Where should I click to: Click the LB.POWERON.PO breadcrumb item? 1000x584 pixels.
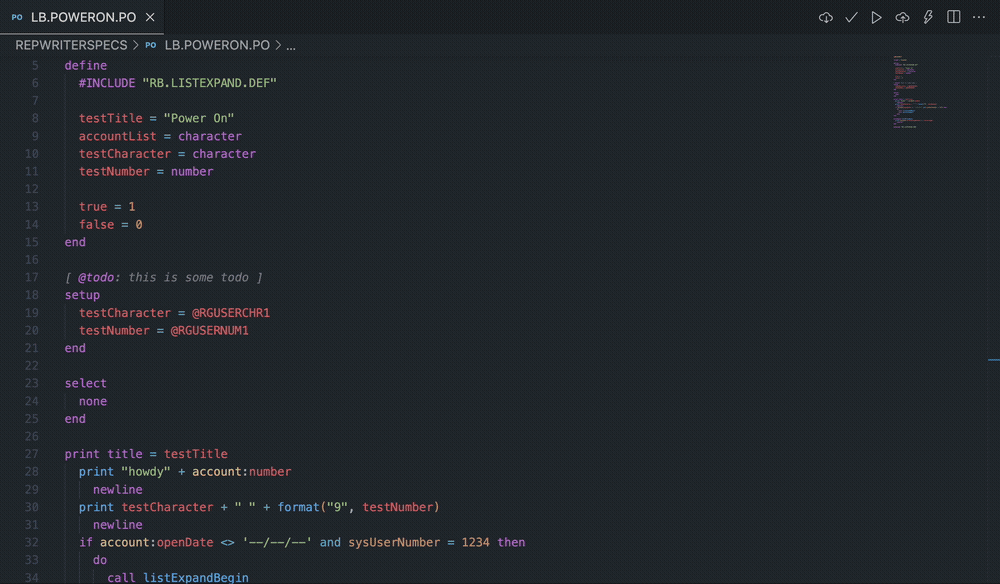[x=217, y=45]
